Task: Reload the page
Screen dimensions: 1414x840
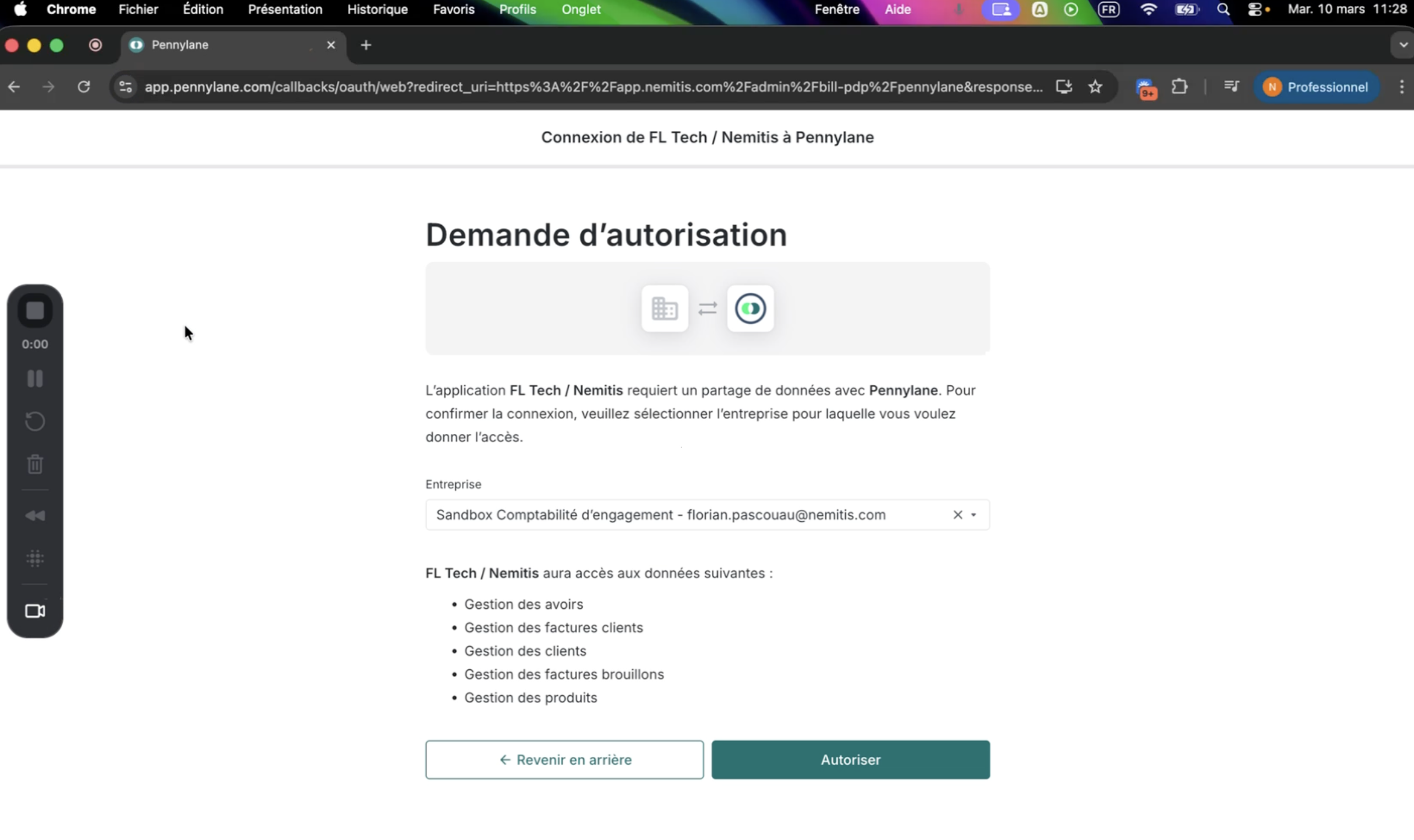Action: (x=84, y=86)
